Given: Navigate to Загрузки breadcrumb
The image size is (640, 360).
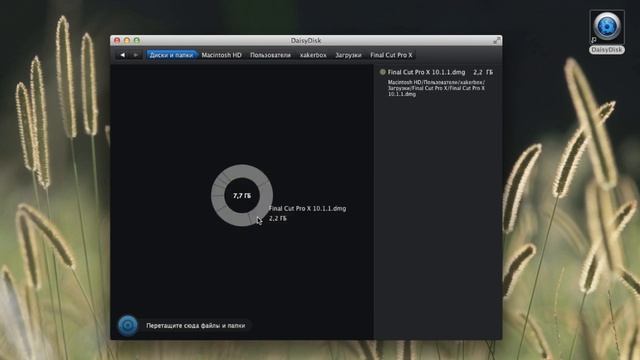Looking at the screenshot, I should 348,55.
